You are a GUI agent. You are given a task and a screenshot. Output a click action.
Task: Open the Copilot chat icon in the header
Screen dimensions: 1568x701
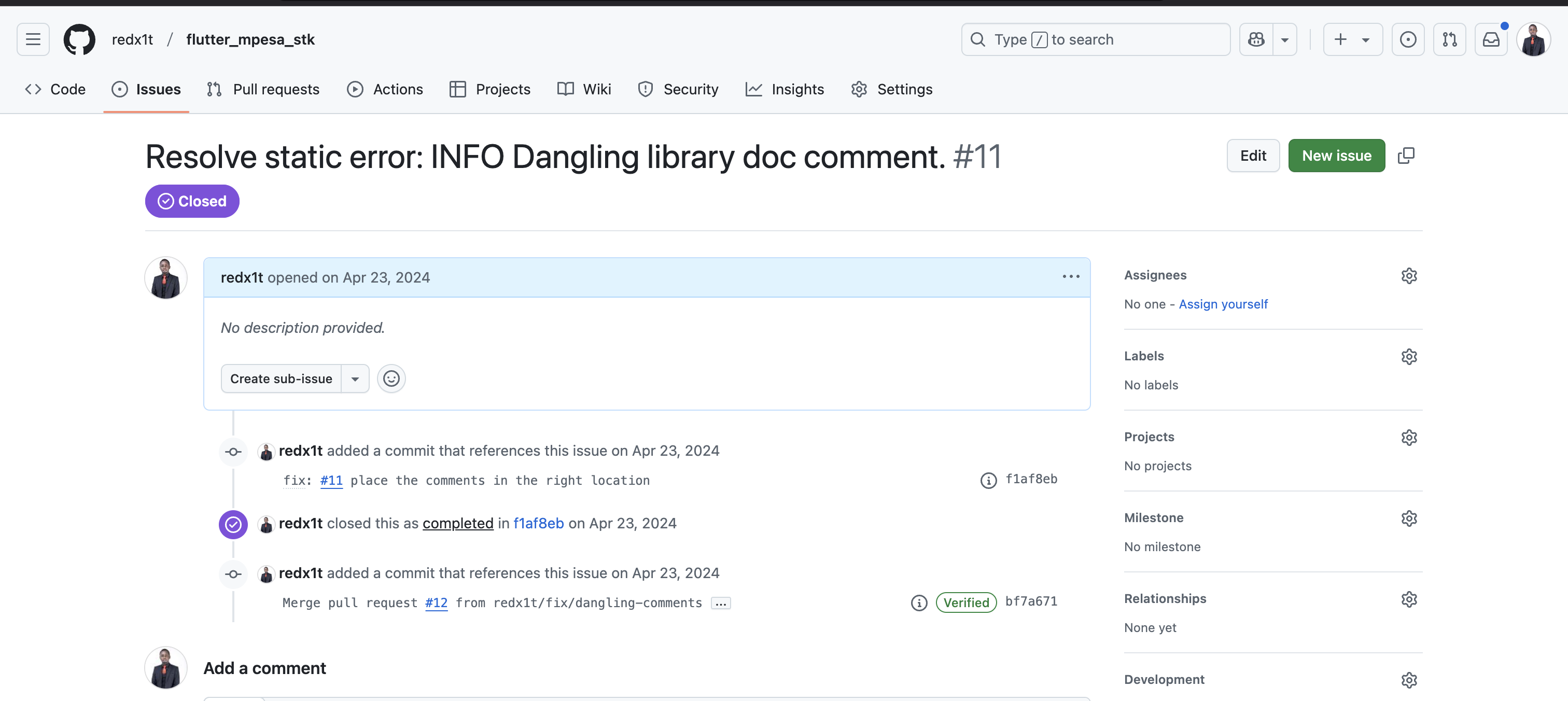[1256, 39]
